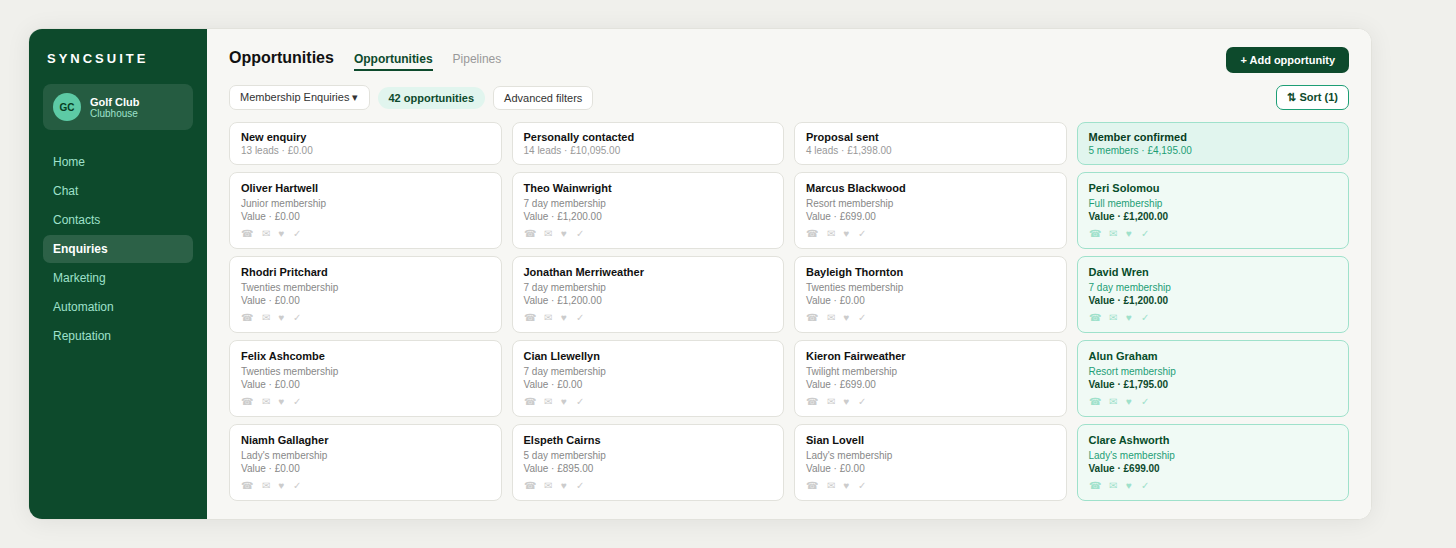The height and width of the screenshot is (548, 1456).
Task: Click phone icon on Felix Ashcombe card
Action: point(247,401)
